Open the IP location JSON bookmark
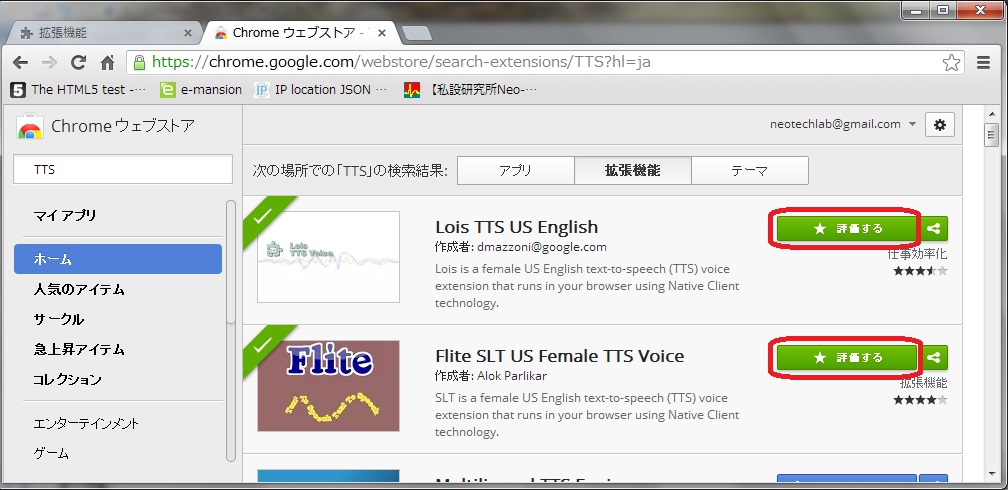 (x=321, y=89)
